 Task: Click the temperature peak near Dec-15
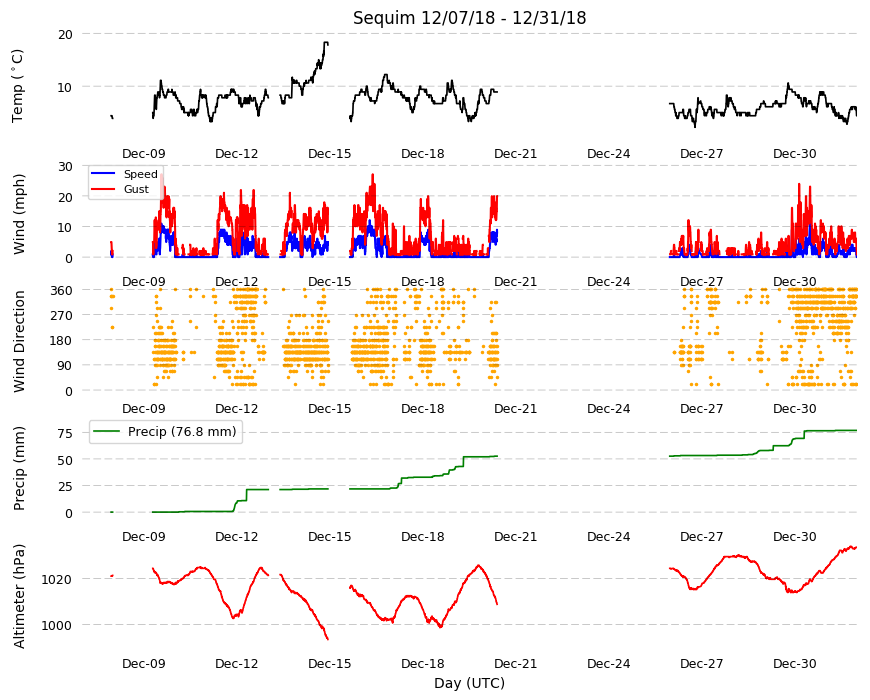pyautogui.click(x=326, y=43)
